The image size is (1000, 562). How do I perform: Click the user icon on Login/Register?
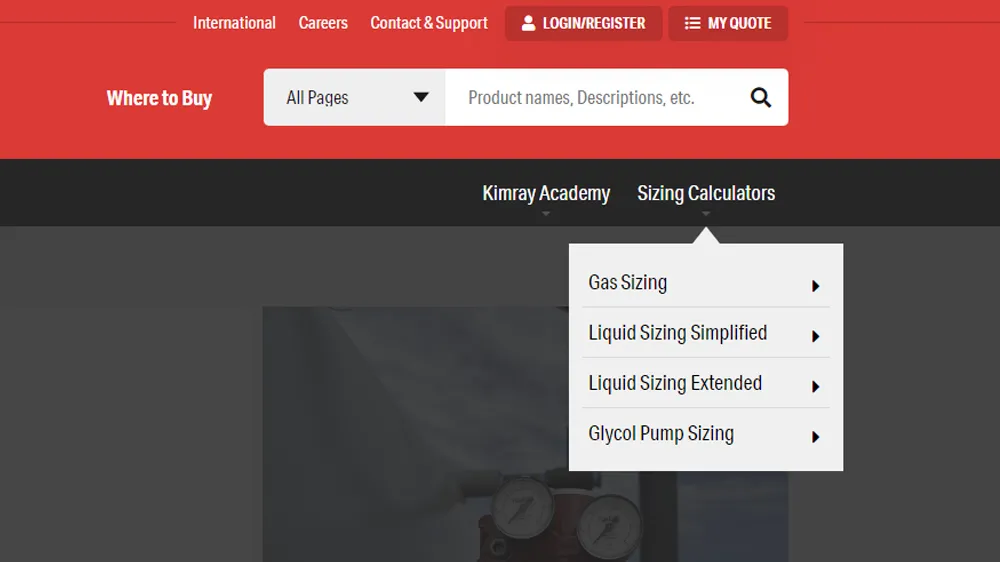528,23
